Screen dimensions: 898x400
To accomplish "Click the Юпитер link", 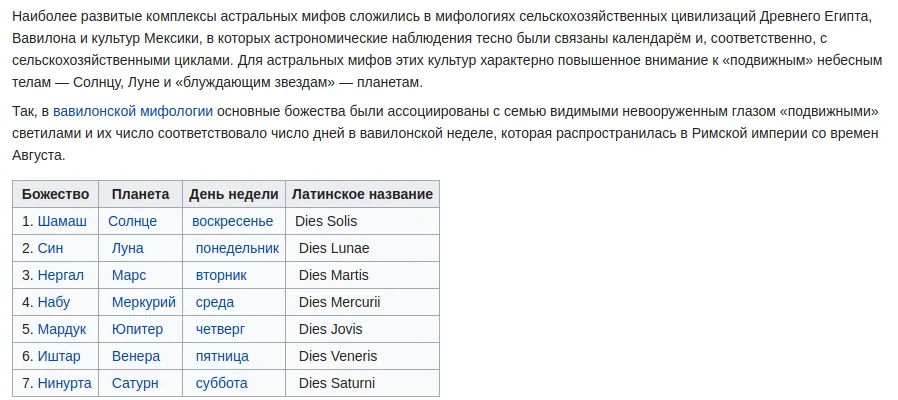I will pos(137,329).
